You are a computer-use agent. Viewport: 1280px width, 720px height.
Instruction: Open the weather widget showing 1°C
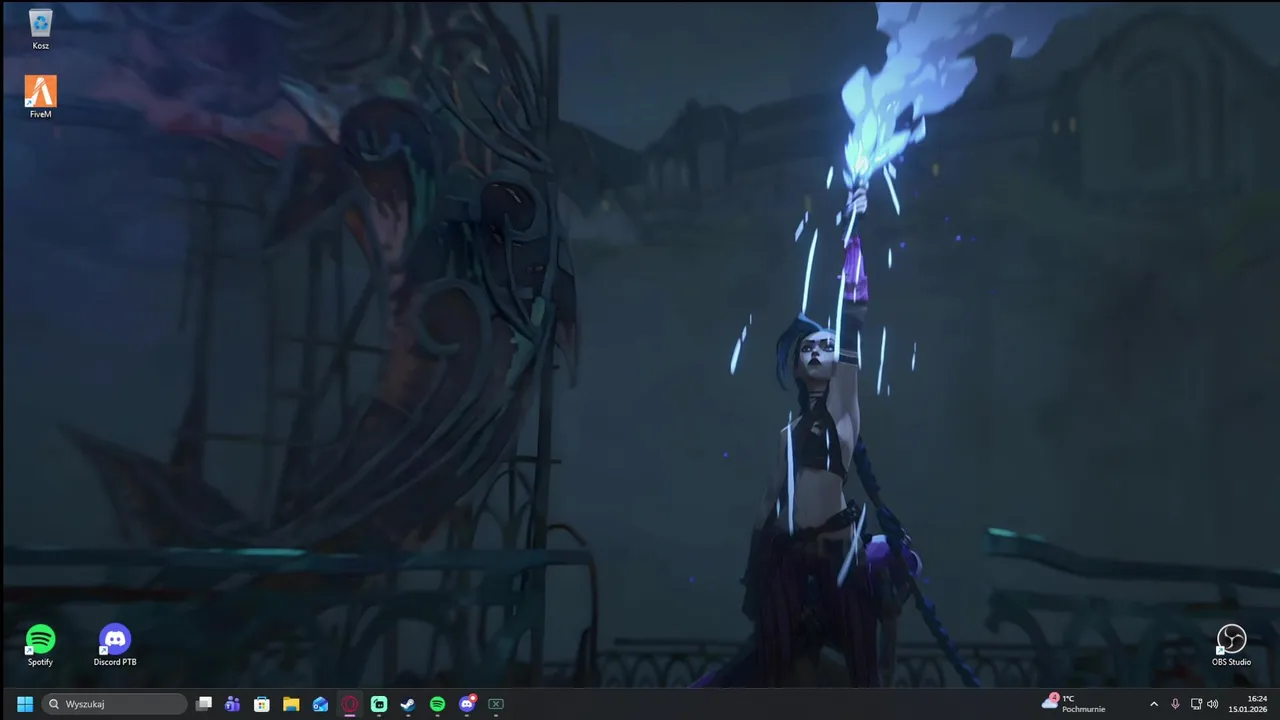click(1074, 704)
